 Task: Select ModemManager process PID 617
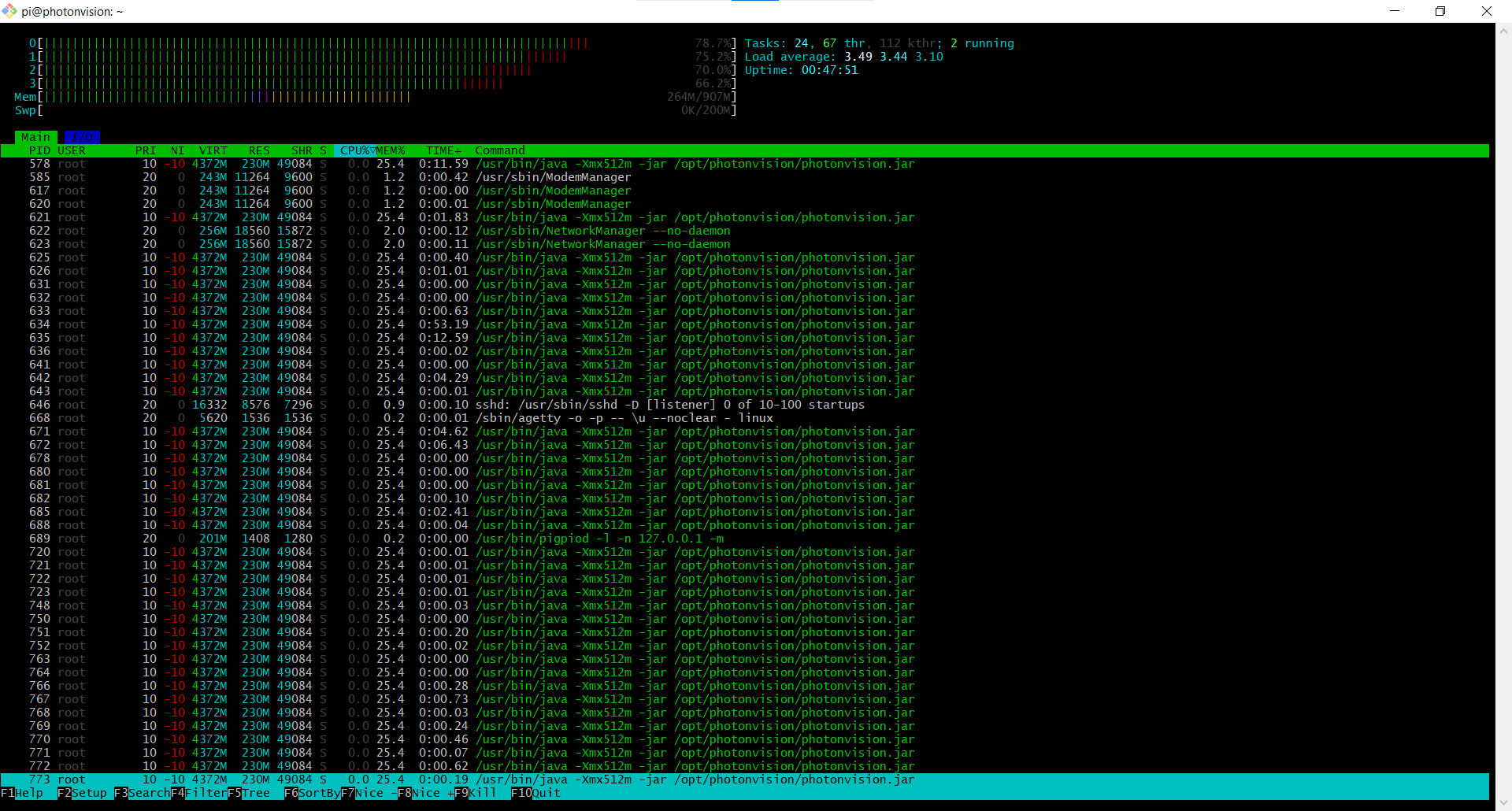click(x=745, y=191)
